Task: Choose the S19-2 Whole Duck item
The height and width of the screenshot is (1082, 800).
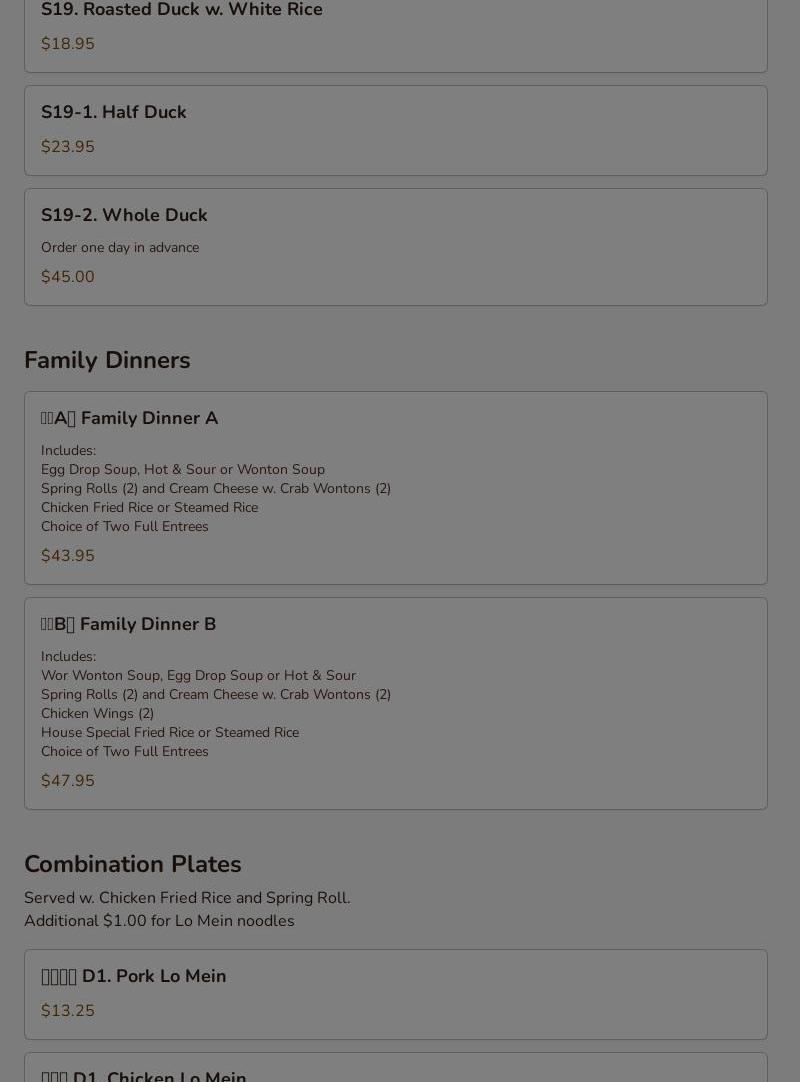Action: click(396, 247)
